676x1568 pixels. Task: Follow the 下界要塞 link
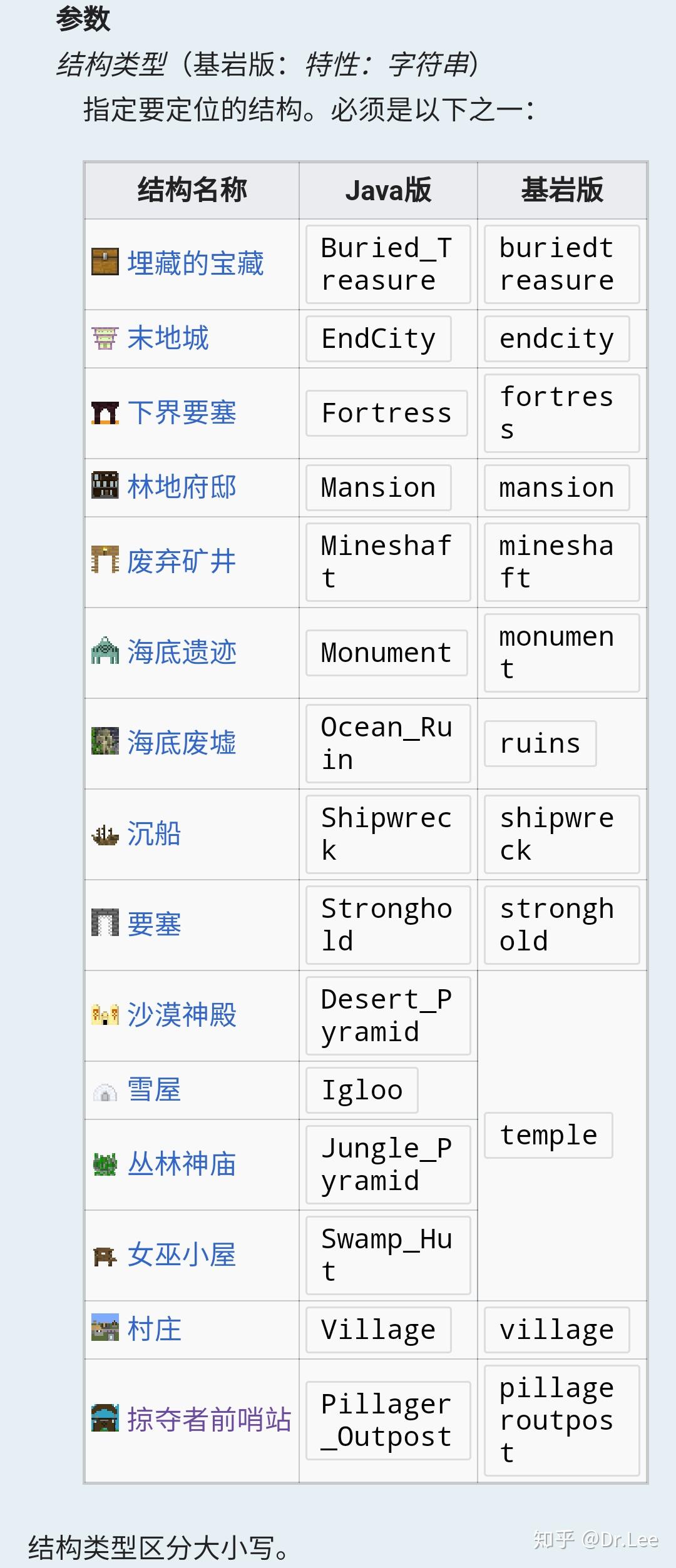(182, 413)
